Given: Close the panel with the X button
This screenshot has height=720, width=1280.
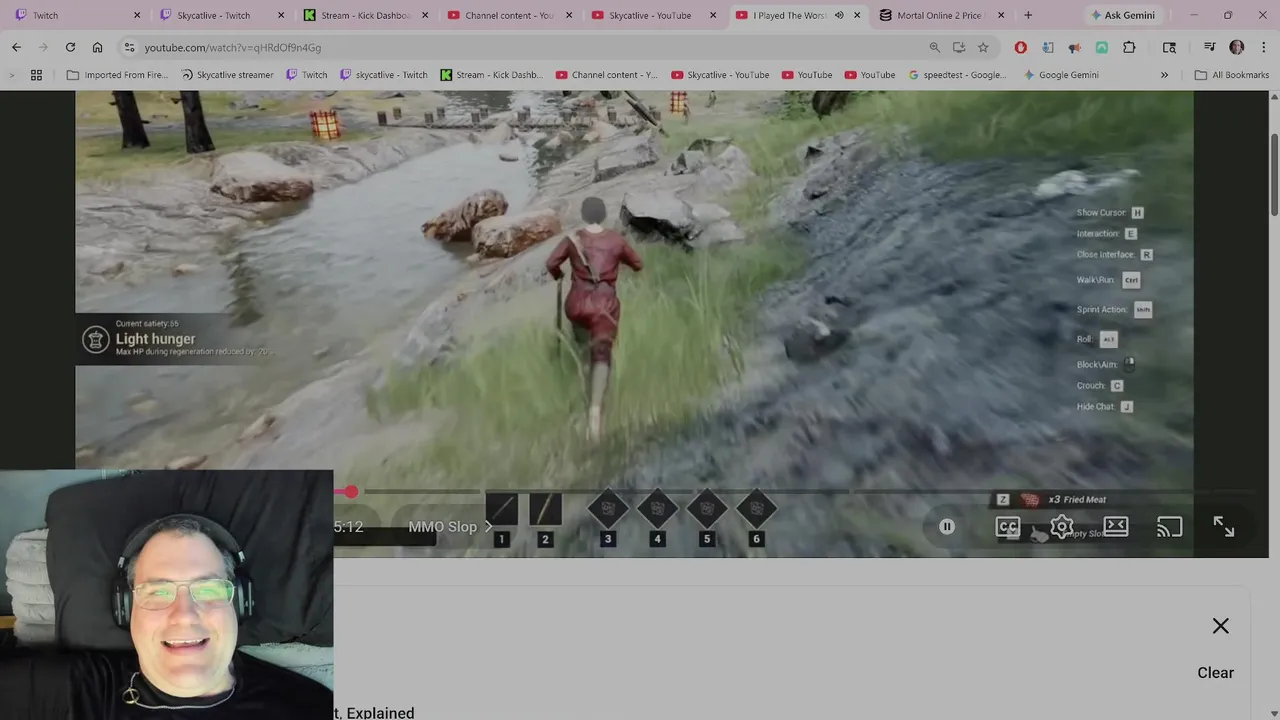Looking at the screenshot, I should [1221, 626].
